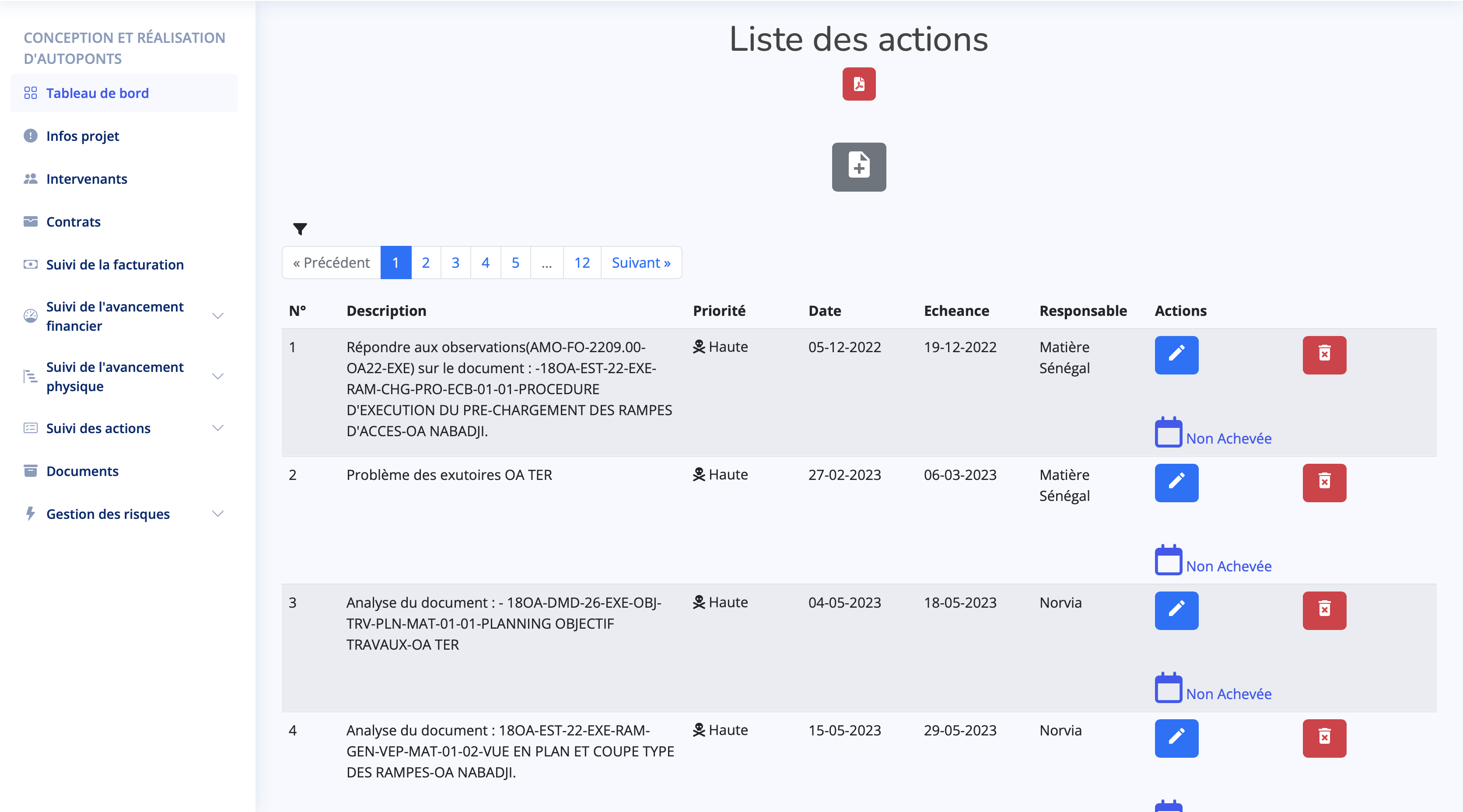Click the Norvia cell dated 04-05-2023

1060,602
